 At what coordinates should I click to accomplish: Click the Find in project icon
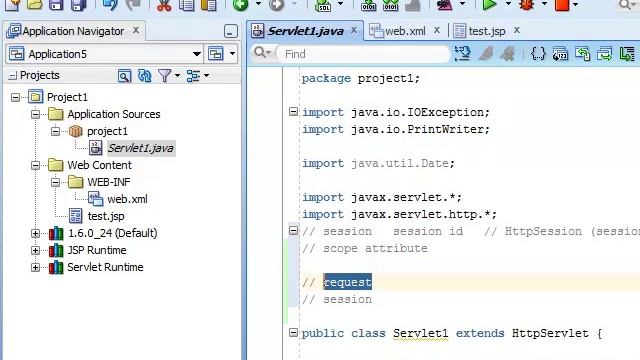(124, 76)
